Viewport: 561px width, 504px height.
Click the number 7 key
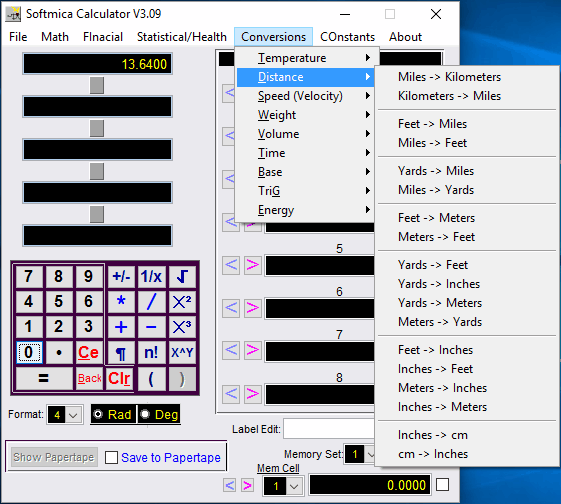point(29,277)
